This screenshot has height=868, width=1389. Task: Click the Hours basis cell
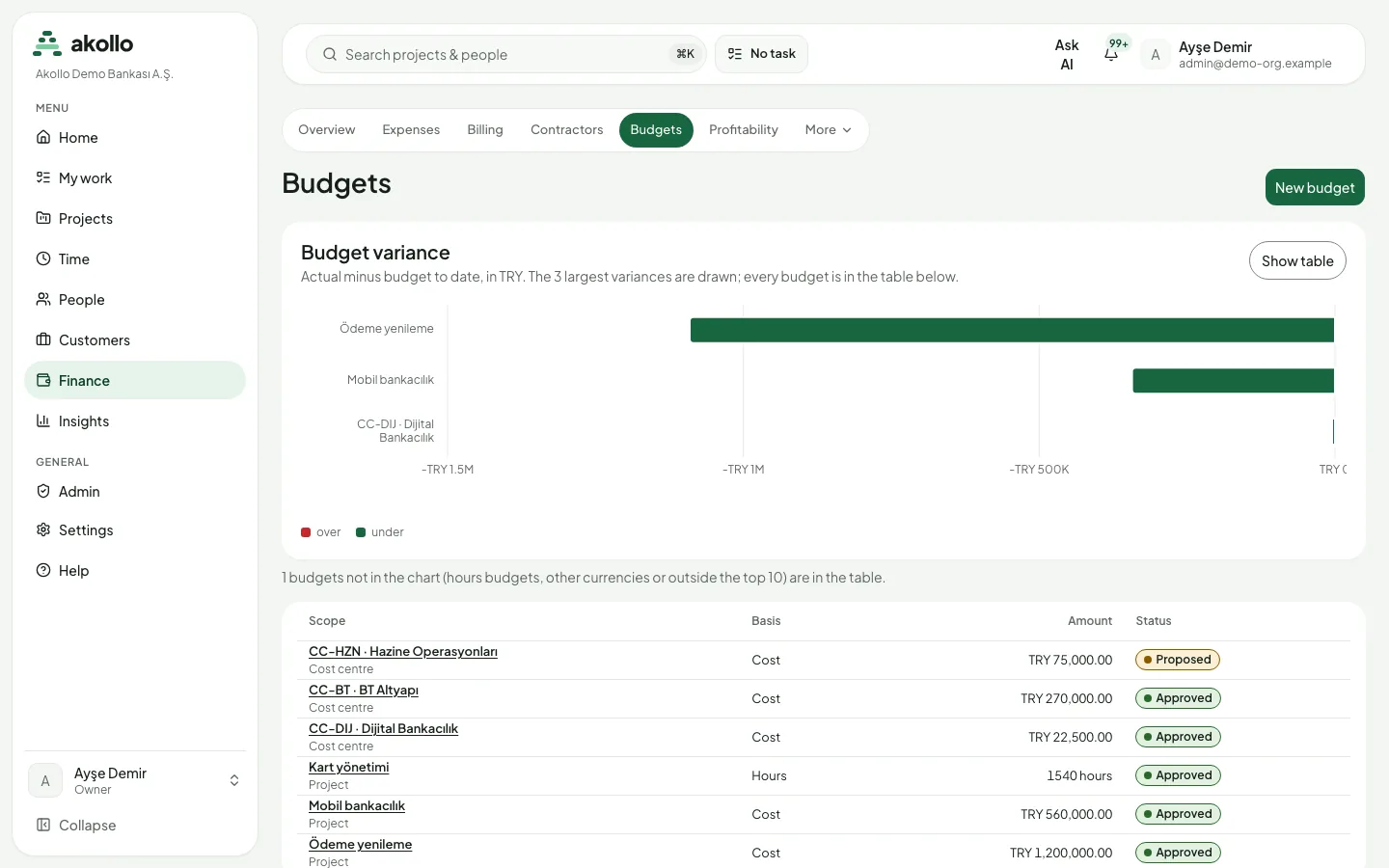tap(769, 776)
